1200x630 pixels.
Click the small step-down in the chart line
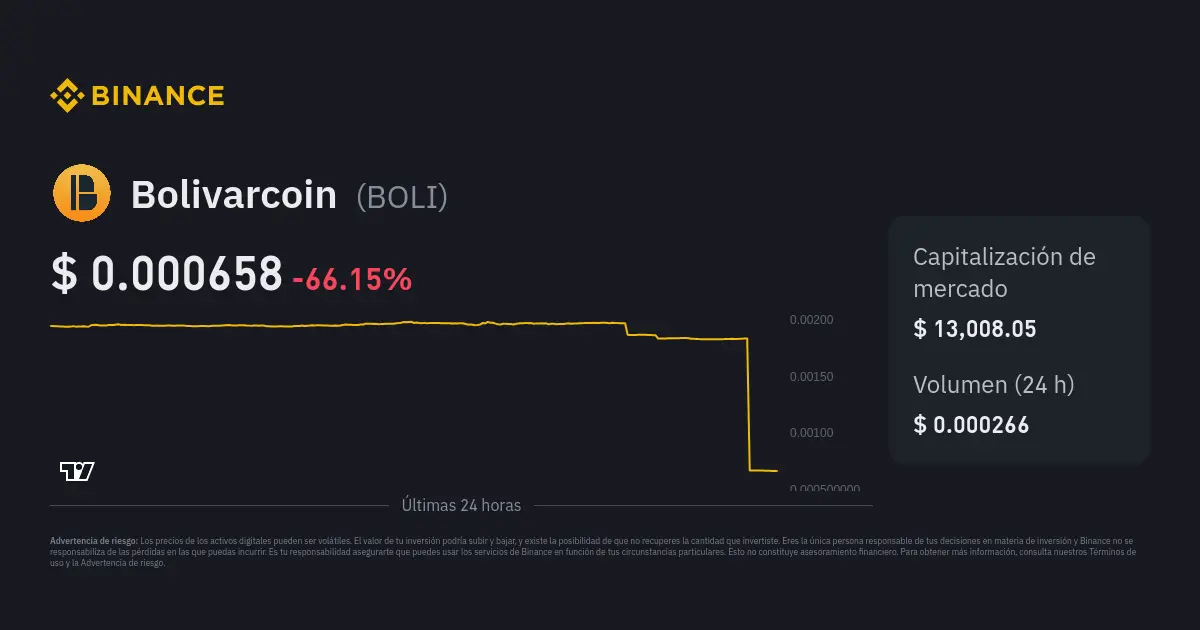coord(627,328)
